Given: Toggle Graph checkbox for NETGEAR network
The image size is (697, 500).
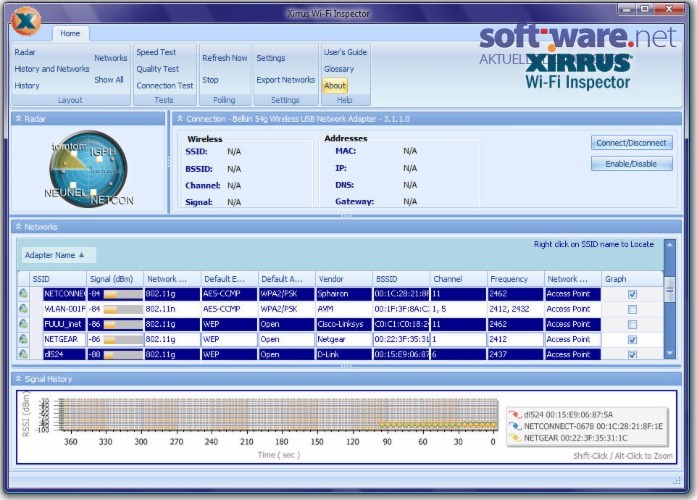Looking at the screenshot, I should [x=632, y=339].
